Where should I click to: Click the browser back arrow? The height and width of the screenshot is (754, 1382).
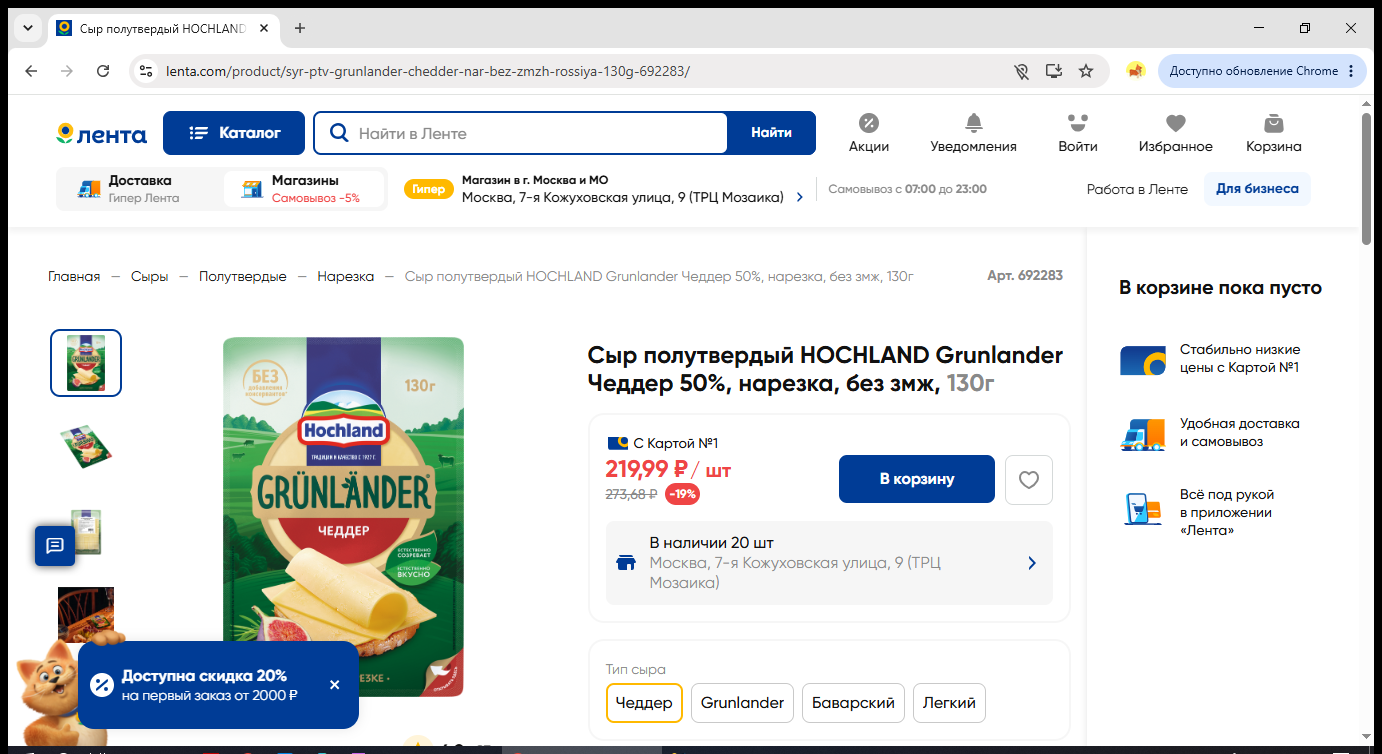tap(31, 71)
